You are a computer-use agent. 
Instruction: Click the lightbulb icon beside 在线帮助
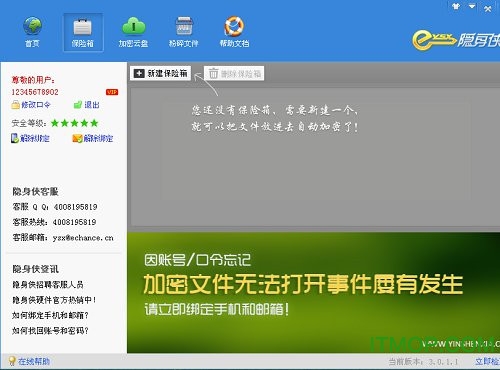point(12,361)
